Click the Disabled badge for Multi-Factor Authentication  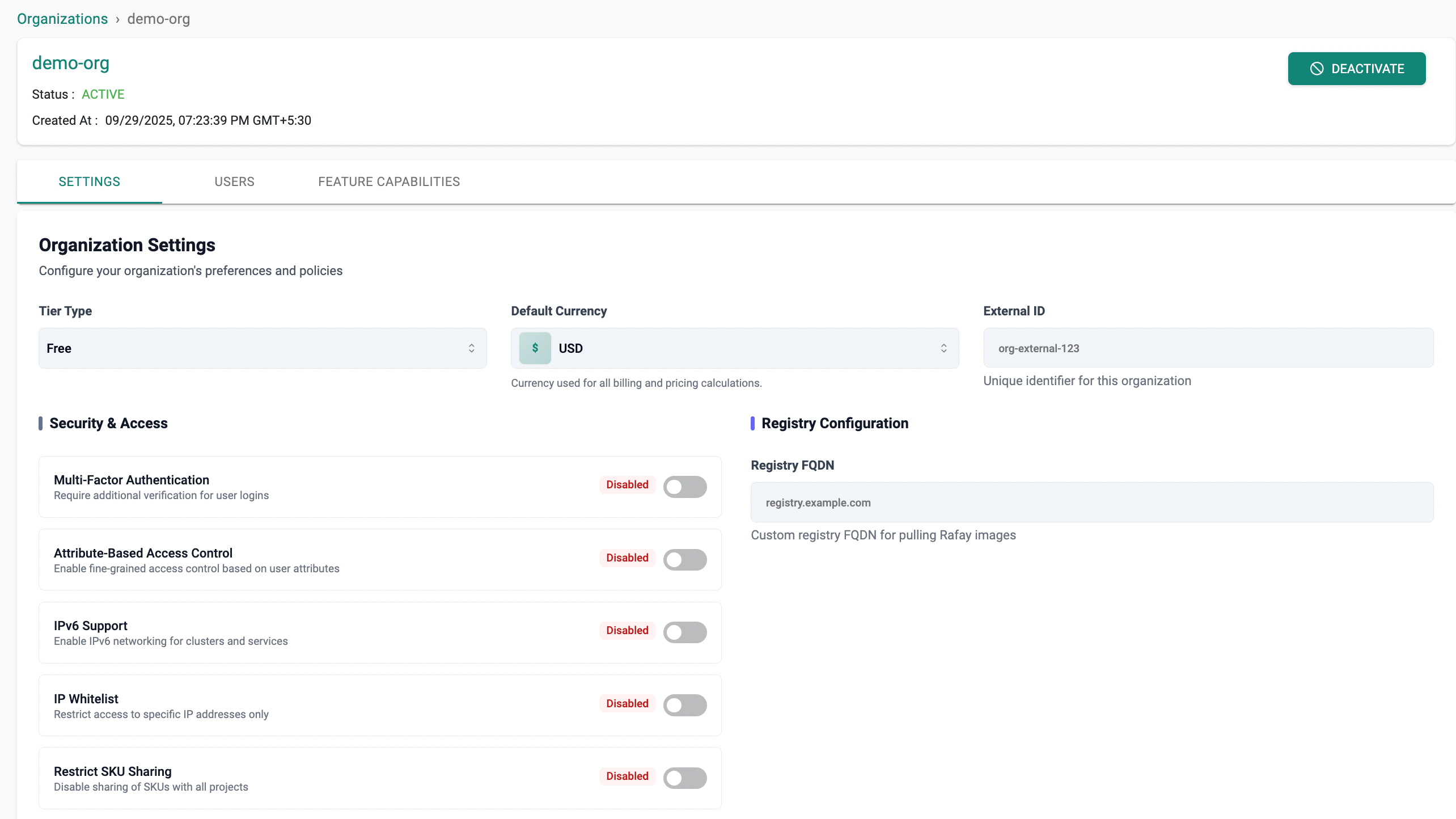[x=627, y=485]
